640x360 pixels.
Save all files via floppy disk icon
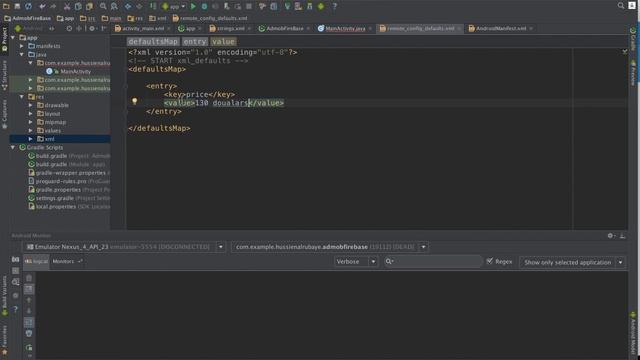pyautogui.click(x=17, y=6)
